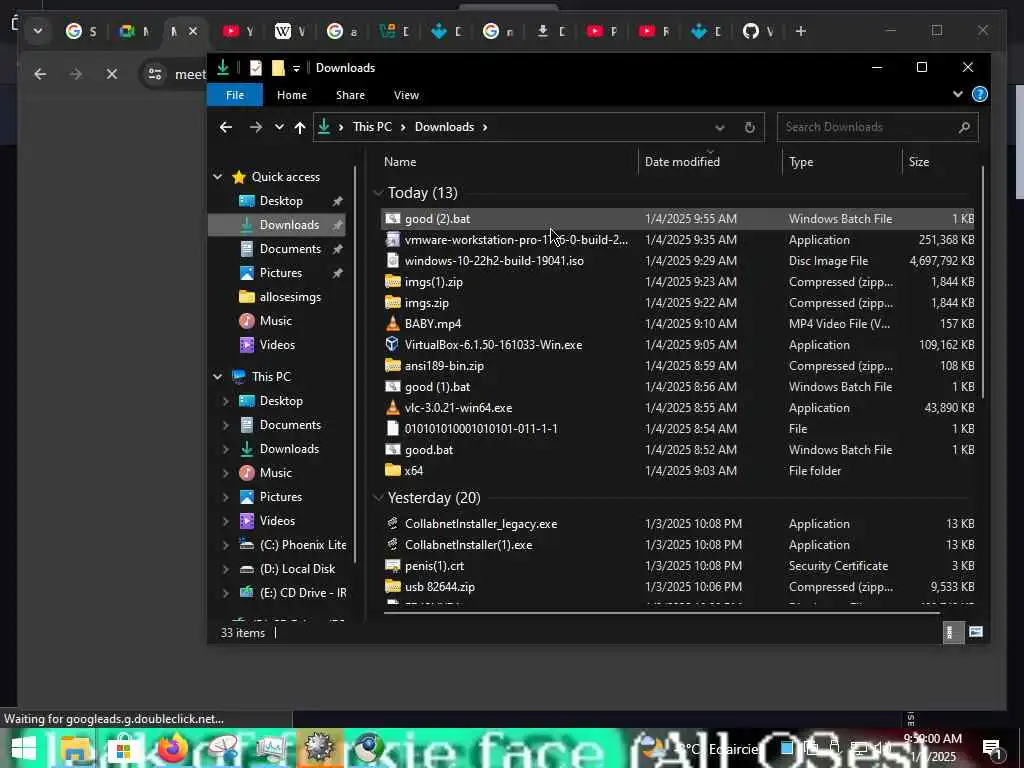
Task: Select Documents under Quick access
Action: click(x=289, y=249)
